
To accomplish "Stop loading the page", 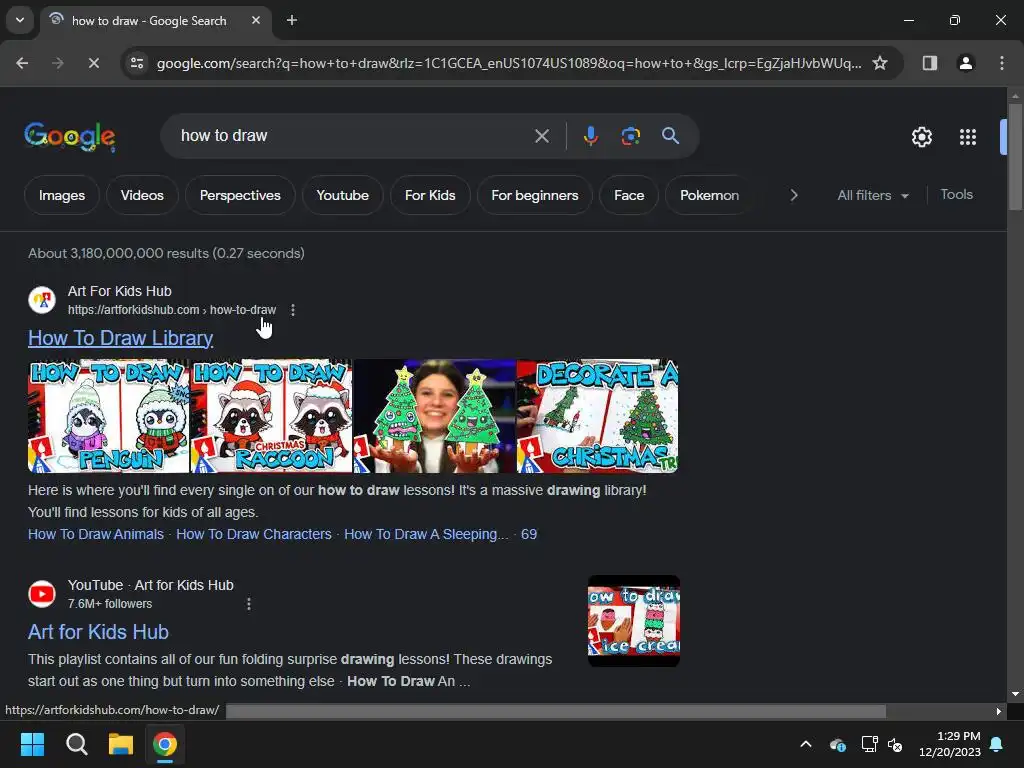I will coord(93,63).
